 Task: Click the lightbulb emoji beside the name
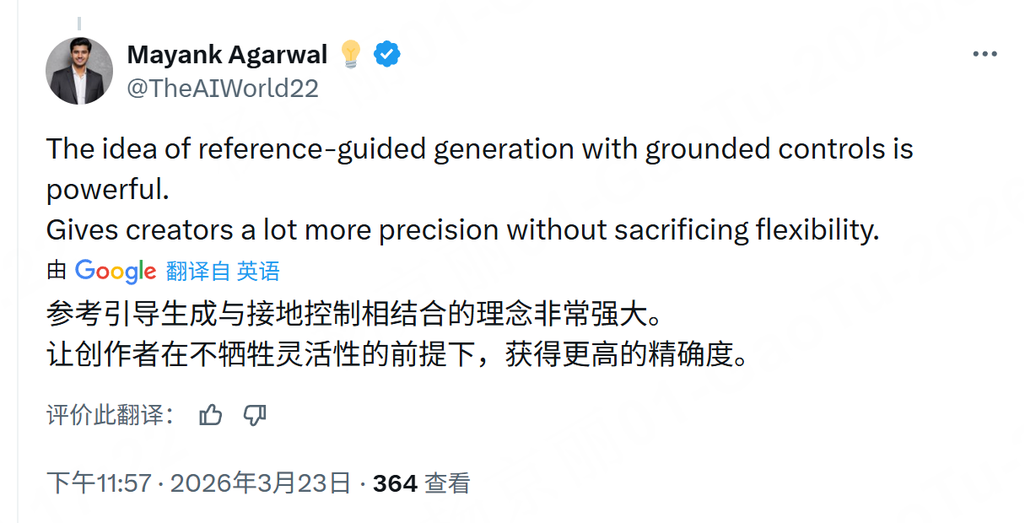click(350, 54)
